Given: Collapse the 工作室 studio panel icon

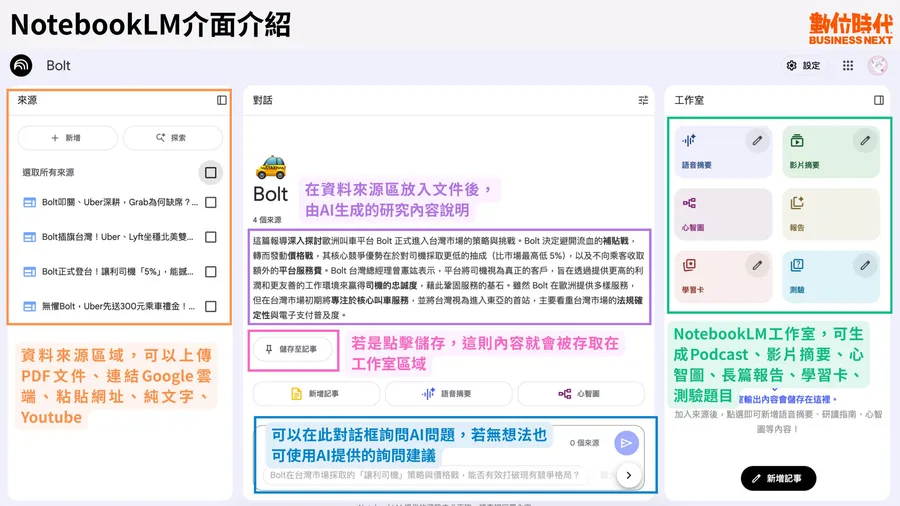Looking at the screenshot, I should 879,100.
